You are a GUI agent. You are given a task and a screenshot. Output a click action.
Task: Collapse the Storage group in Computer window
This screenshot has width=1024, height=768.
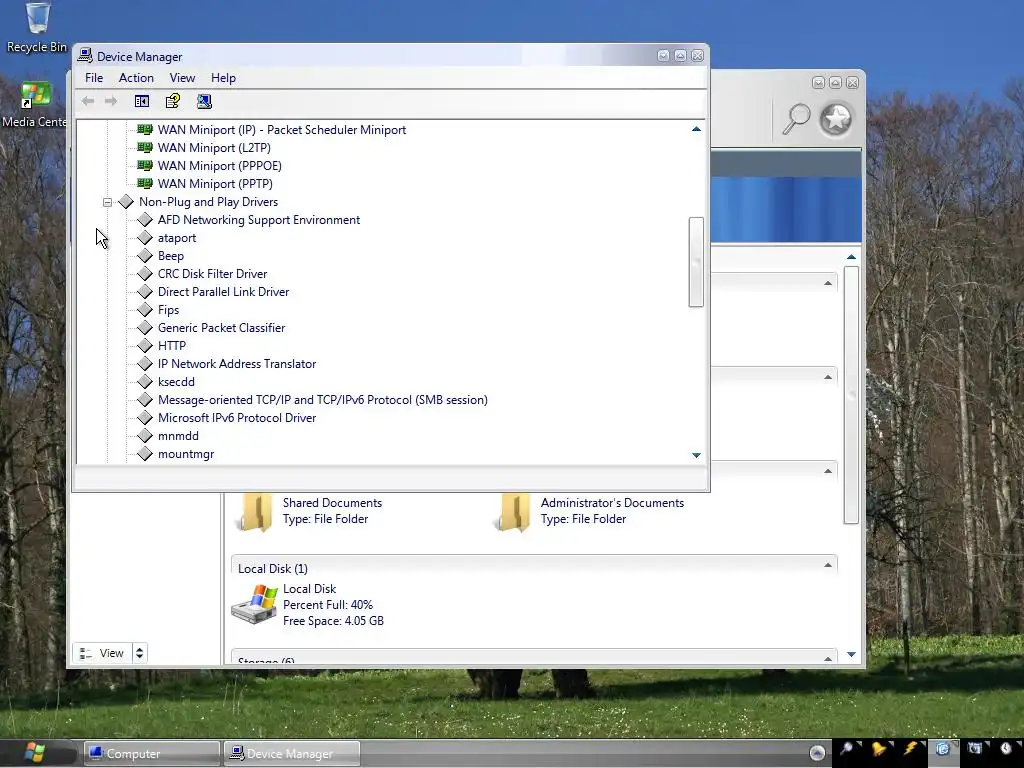[828, 658]
